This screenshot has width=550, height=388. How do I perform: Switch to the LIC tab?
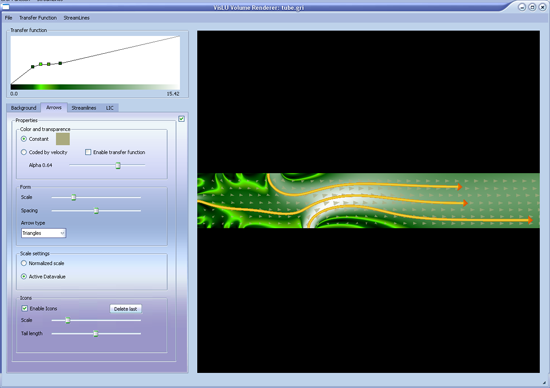pos(110,108)
